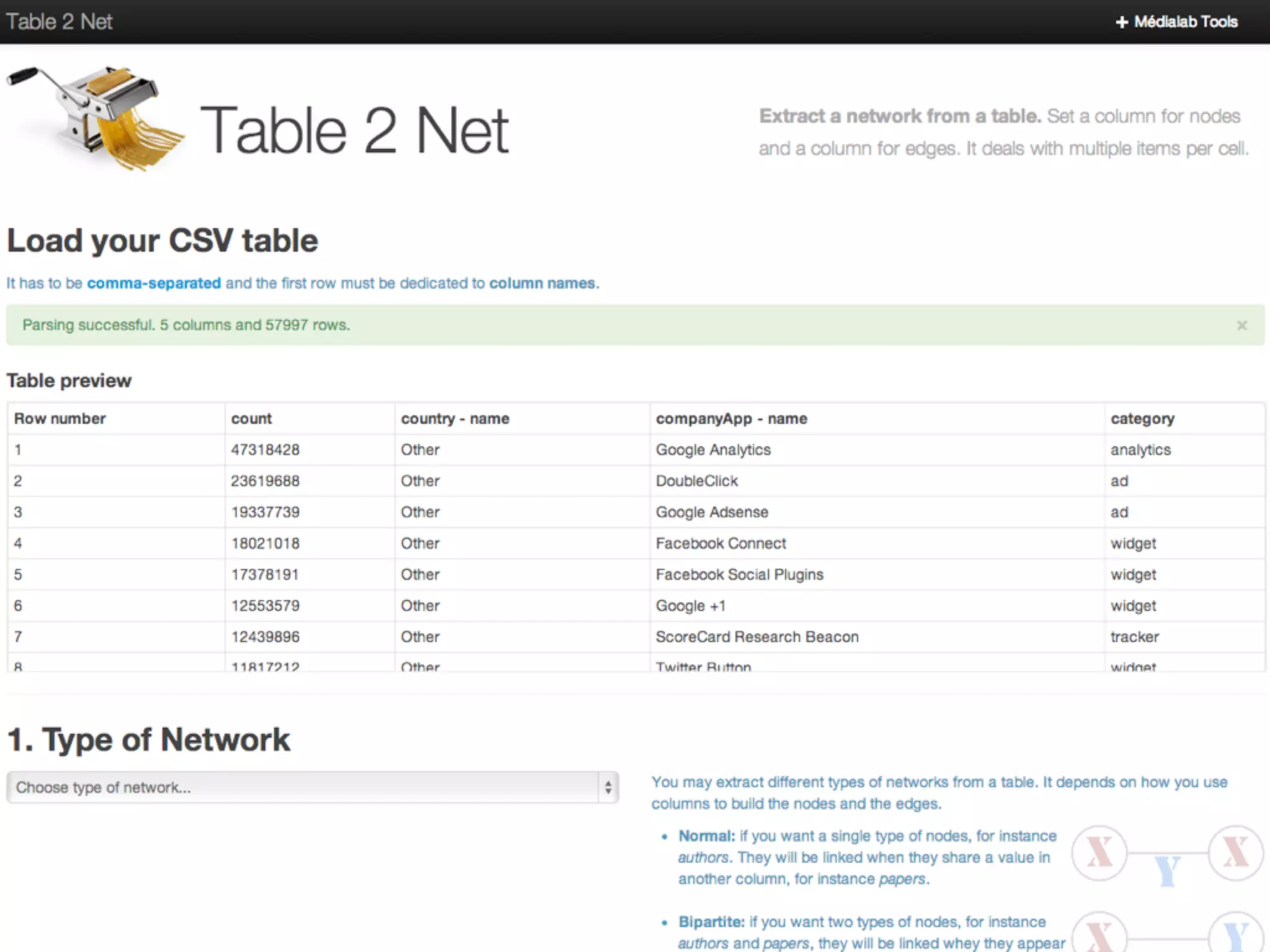Click the plus icon beside Médialab Tools
This screenshot has width=1270, height=952.
click(1121, 22)
